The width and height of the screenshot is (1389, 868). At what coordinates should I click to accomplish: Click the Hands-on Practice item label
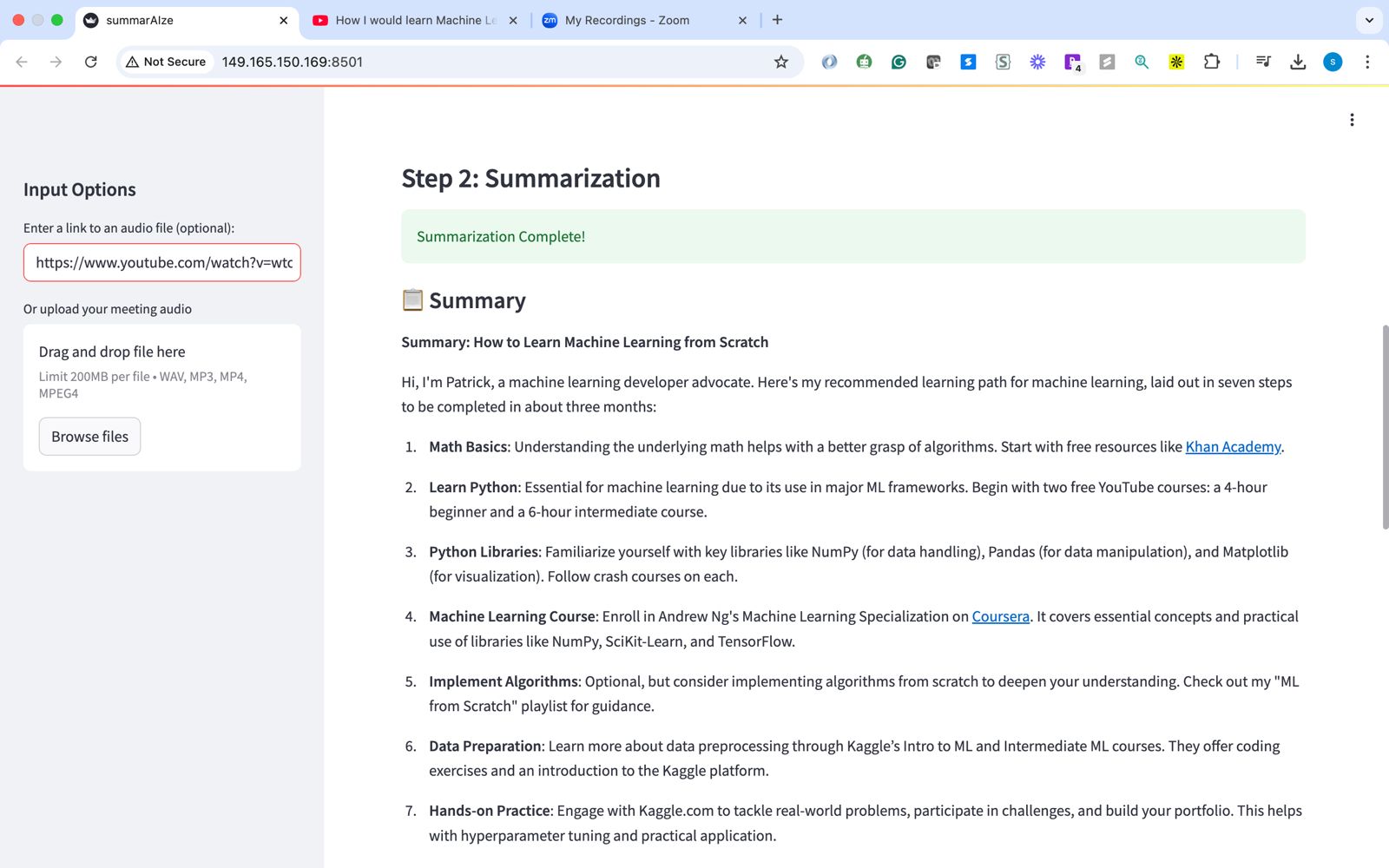tap(490, 811)
